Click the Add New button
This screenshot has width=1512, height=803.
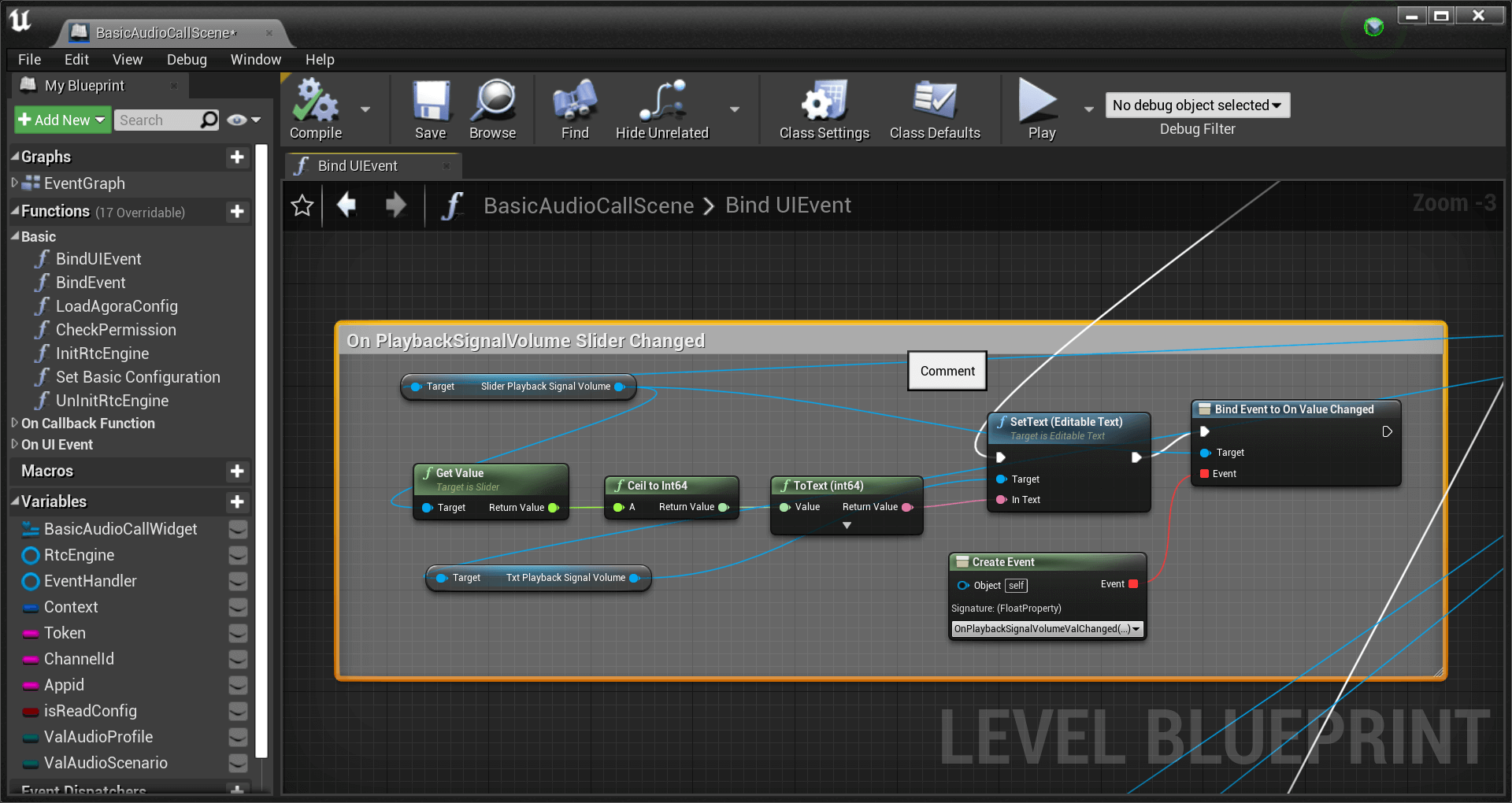62,120
